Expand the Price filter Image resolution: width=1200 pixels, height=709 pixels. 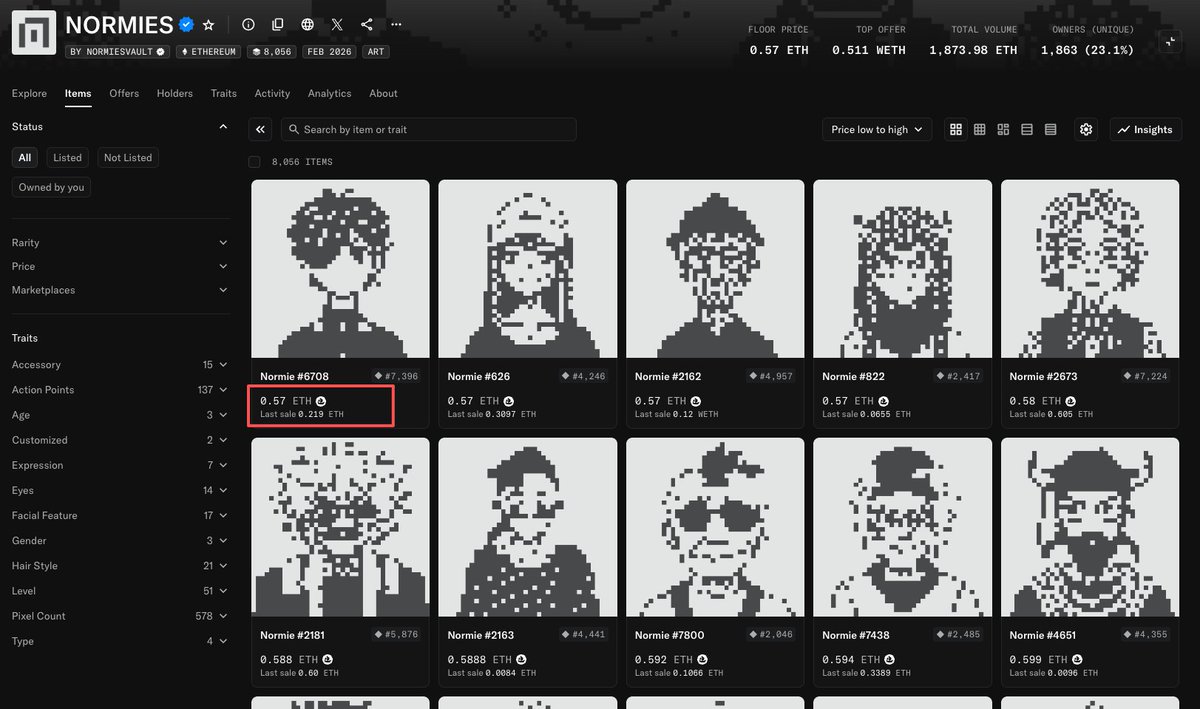120,266
